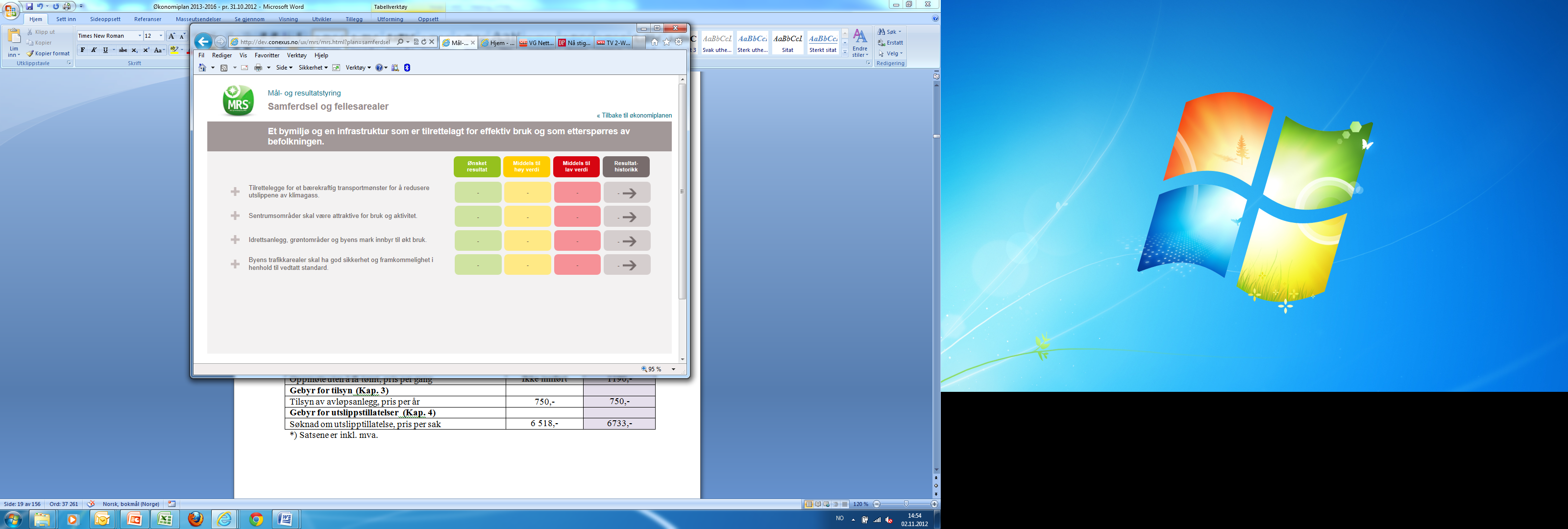Click the redo icon in Word
Image resolution: width=1568 pixels, height=529 pixels.
pyautogui.click(x=55, y=6)
